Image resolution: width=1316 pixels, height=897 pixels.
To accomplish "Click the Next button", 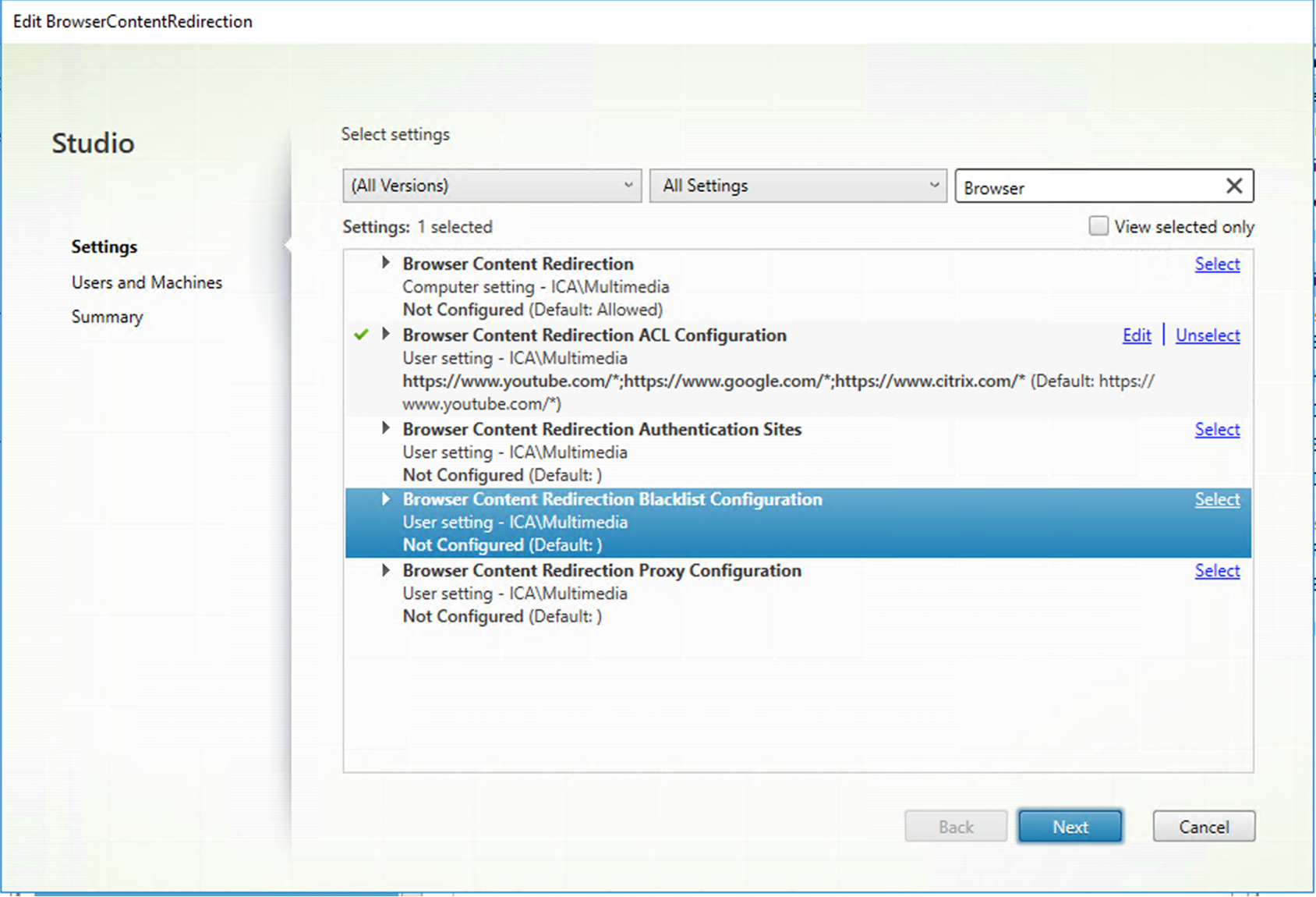I will pos(1070,826).
